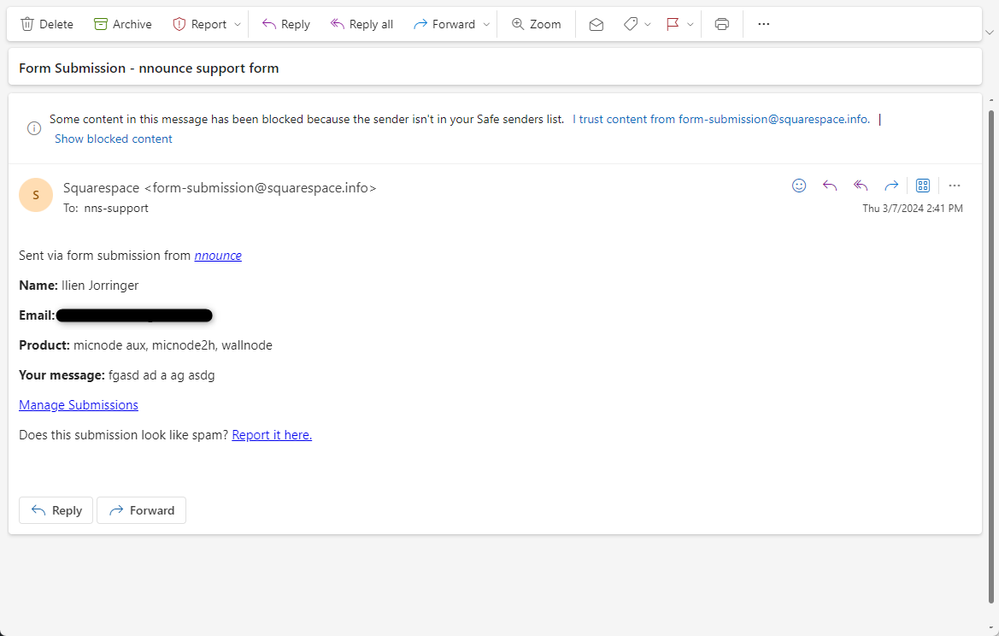This screenshot has width=999, height=636.
Task: Click timestamp Thu 3/7/2024 2:41 PM
Action: click(x=912, y=208)
